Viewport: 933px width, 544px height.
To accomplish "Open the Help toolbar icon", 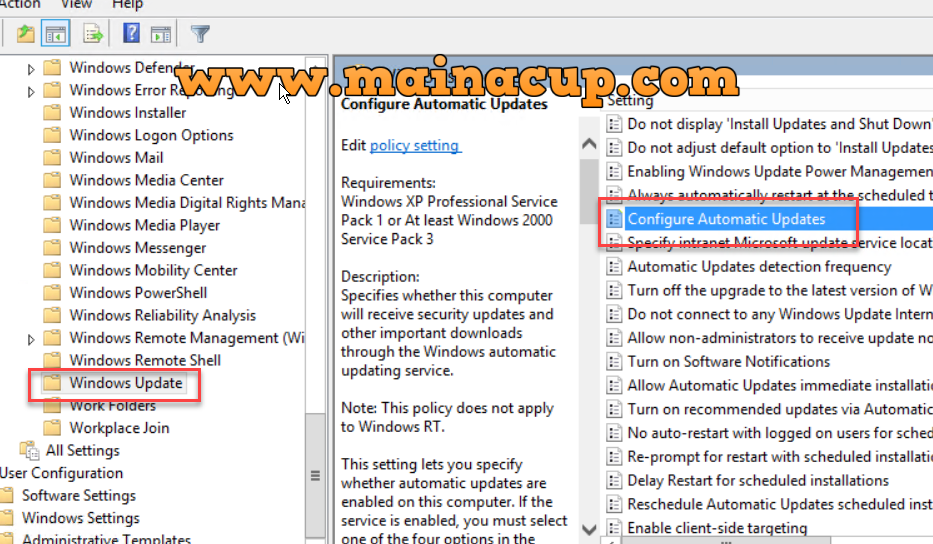I will 131,33.
